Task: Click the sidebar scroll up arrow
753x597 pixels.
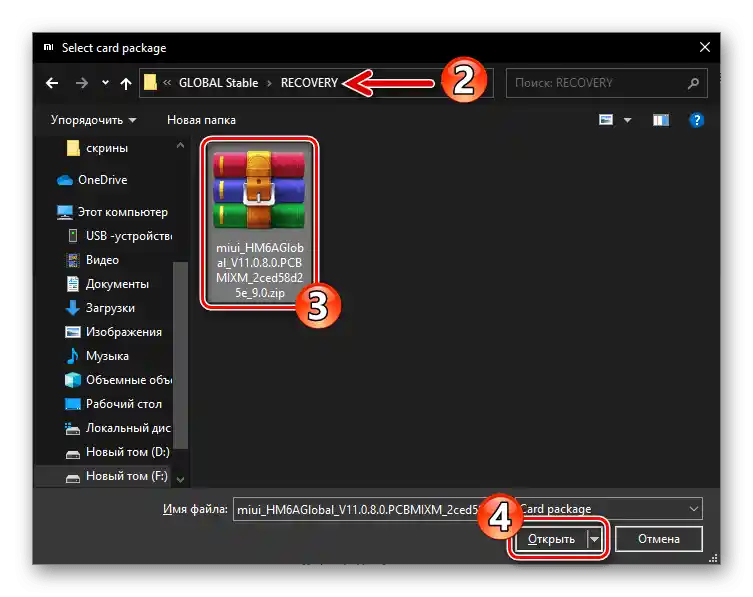Action: [181, 145]
